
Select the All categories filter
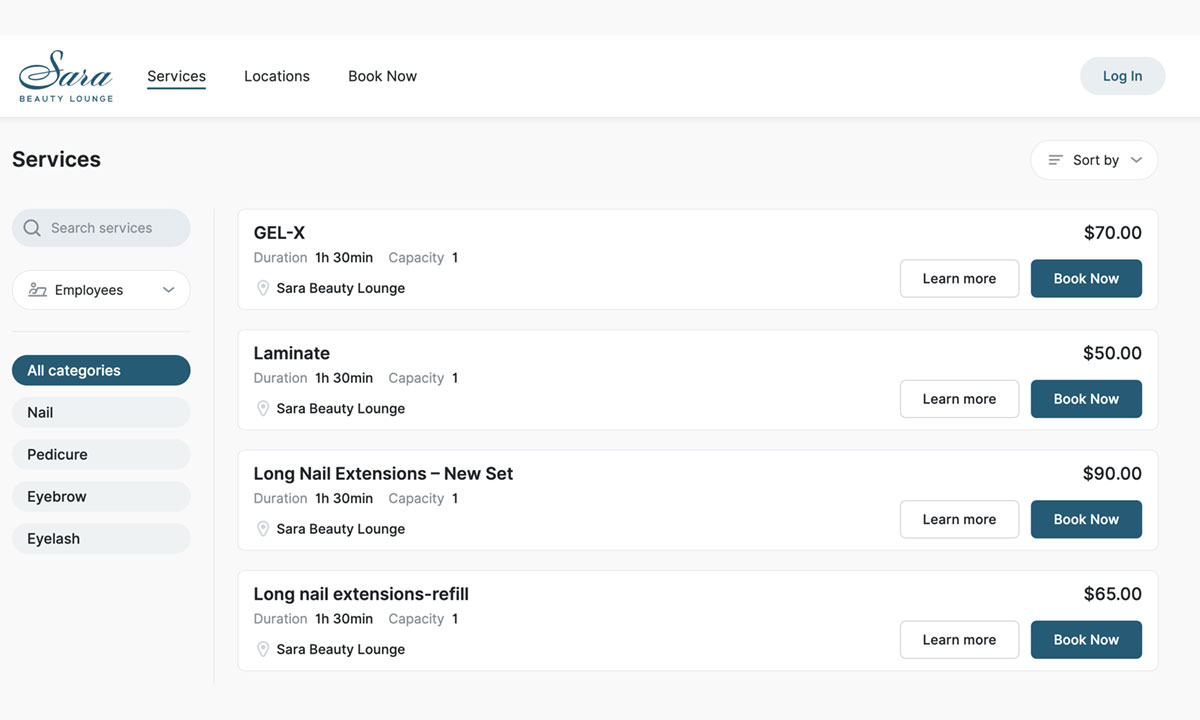[101, 370]
